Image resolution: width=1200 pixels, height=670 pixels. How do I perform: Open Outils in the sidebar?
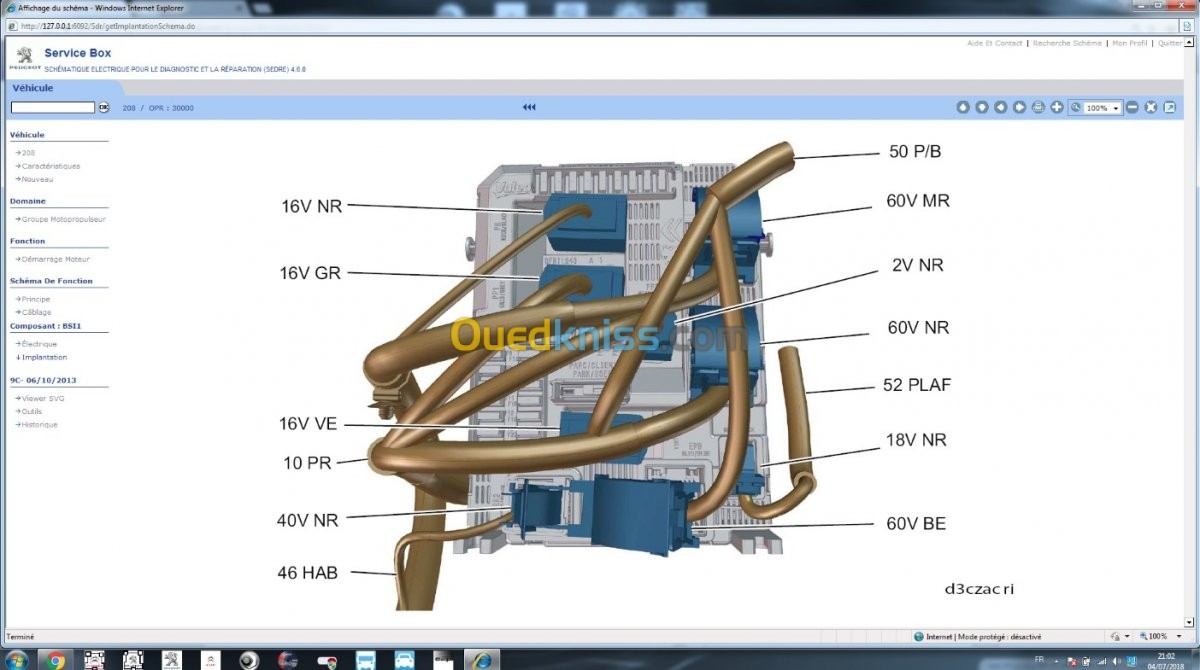coord(33,411)
